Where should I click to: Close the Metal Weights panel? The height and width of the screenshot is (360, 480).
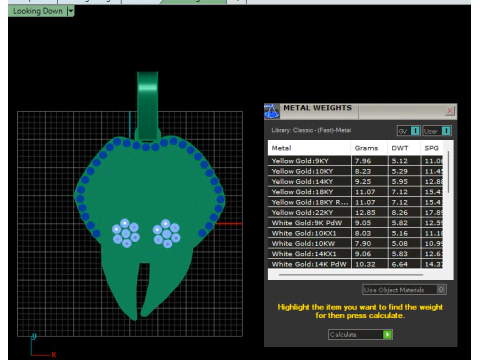(x=450, y=111)
